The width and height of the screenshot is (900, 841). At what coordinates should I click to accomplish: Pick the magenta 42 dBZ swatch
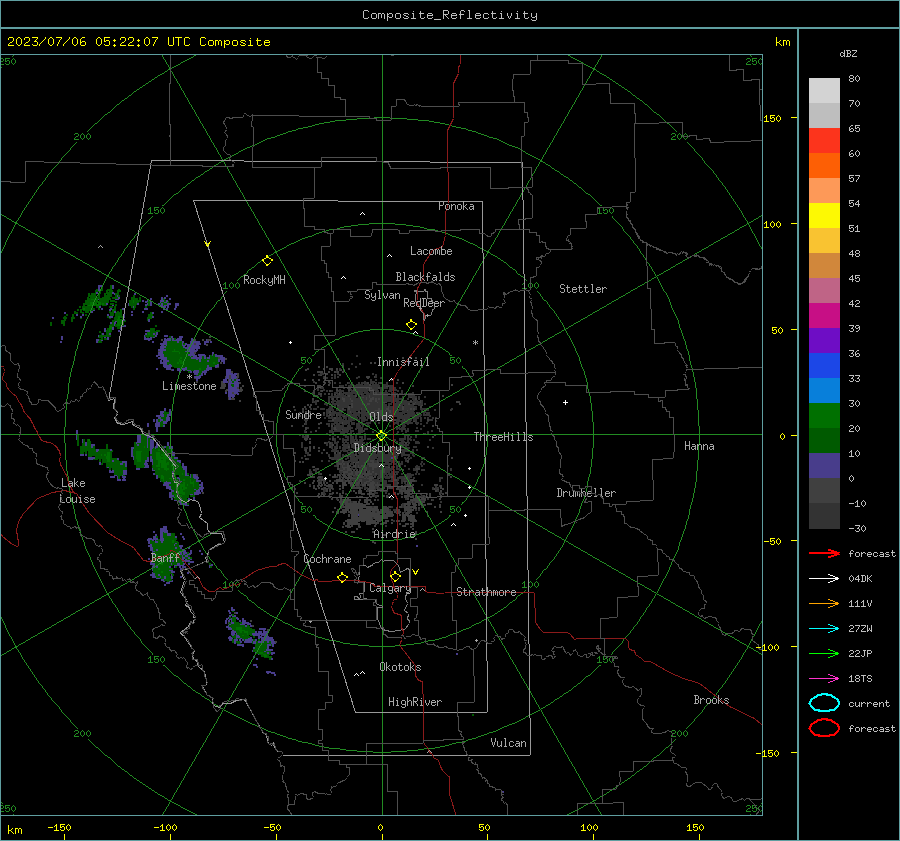pyautogui.click(x=824, y=316)
